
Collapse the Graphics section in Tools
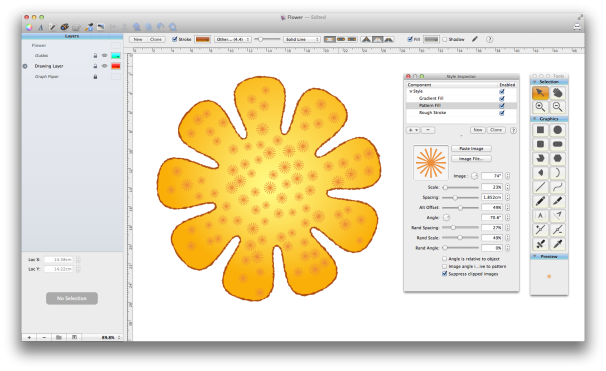(x=535, y=119)
